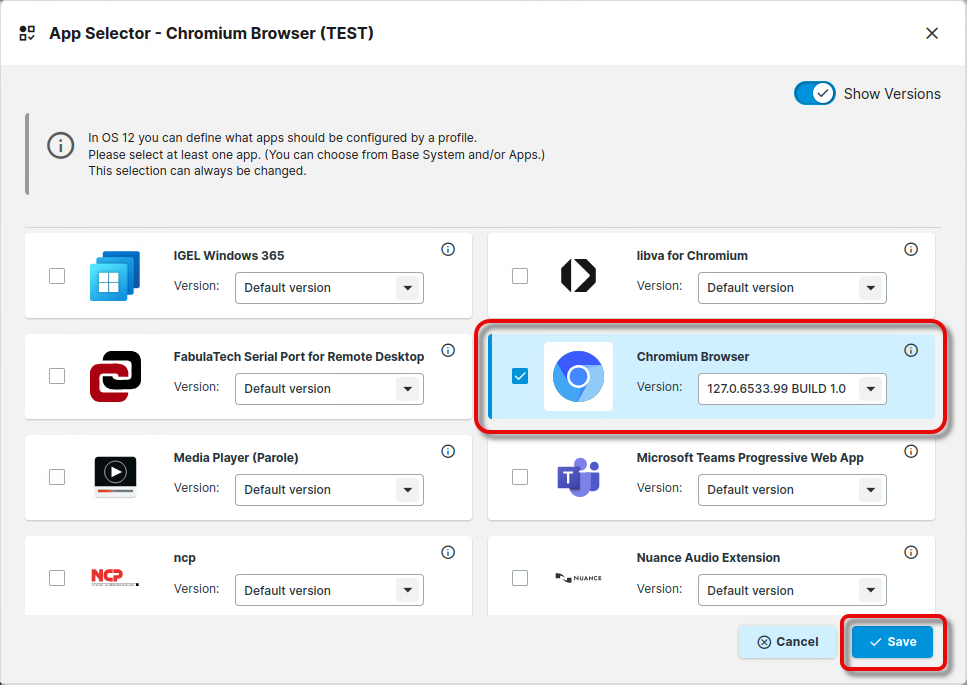Show info for IGEL Windows 365

tap(448, 250)
